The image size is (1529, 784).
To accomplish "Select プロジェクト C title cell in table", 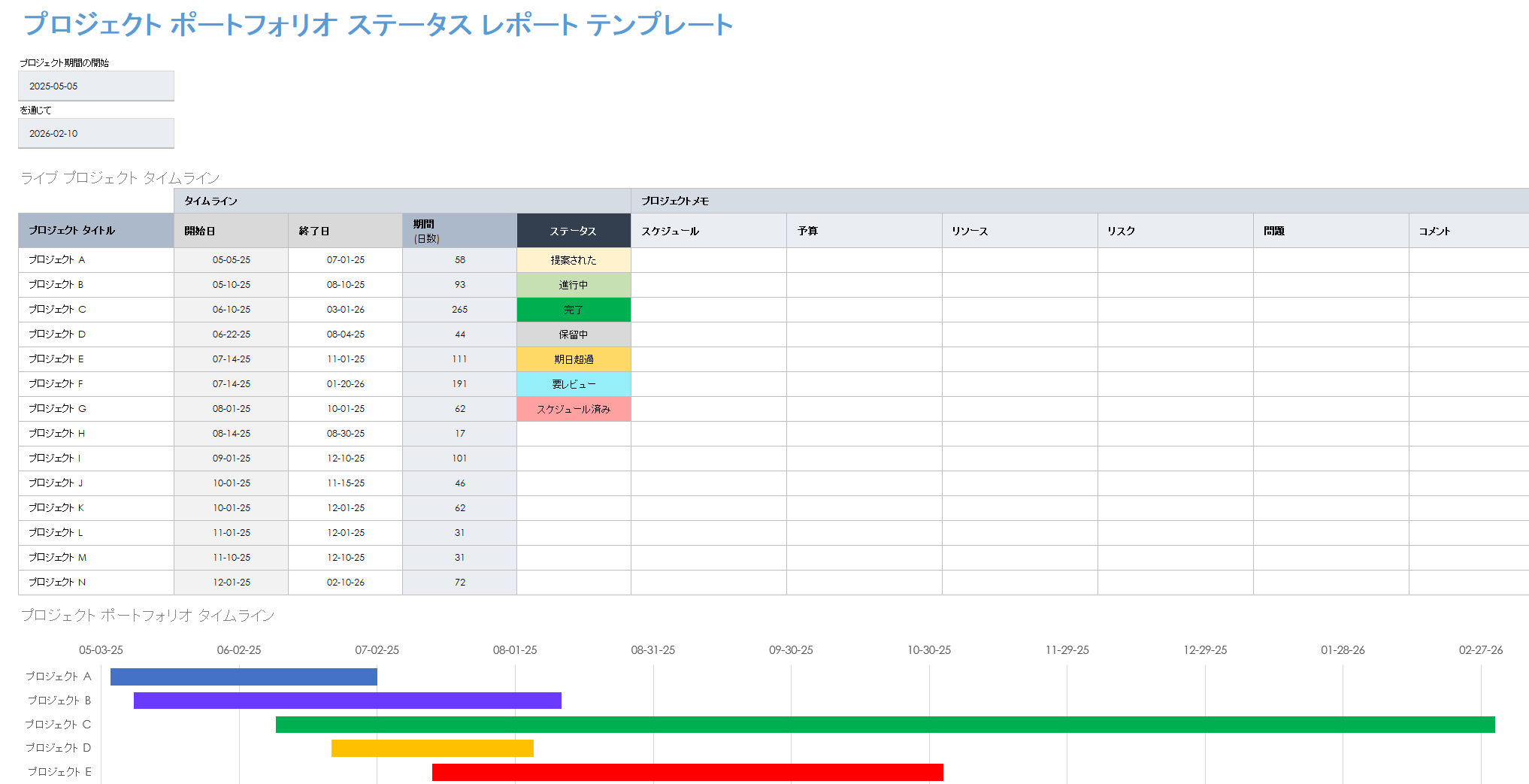I will (x=96, y=310).
